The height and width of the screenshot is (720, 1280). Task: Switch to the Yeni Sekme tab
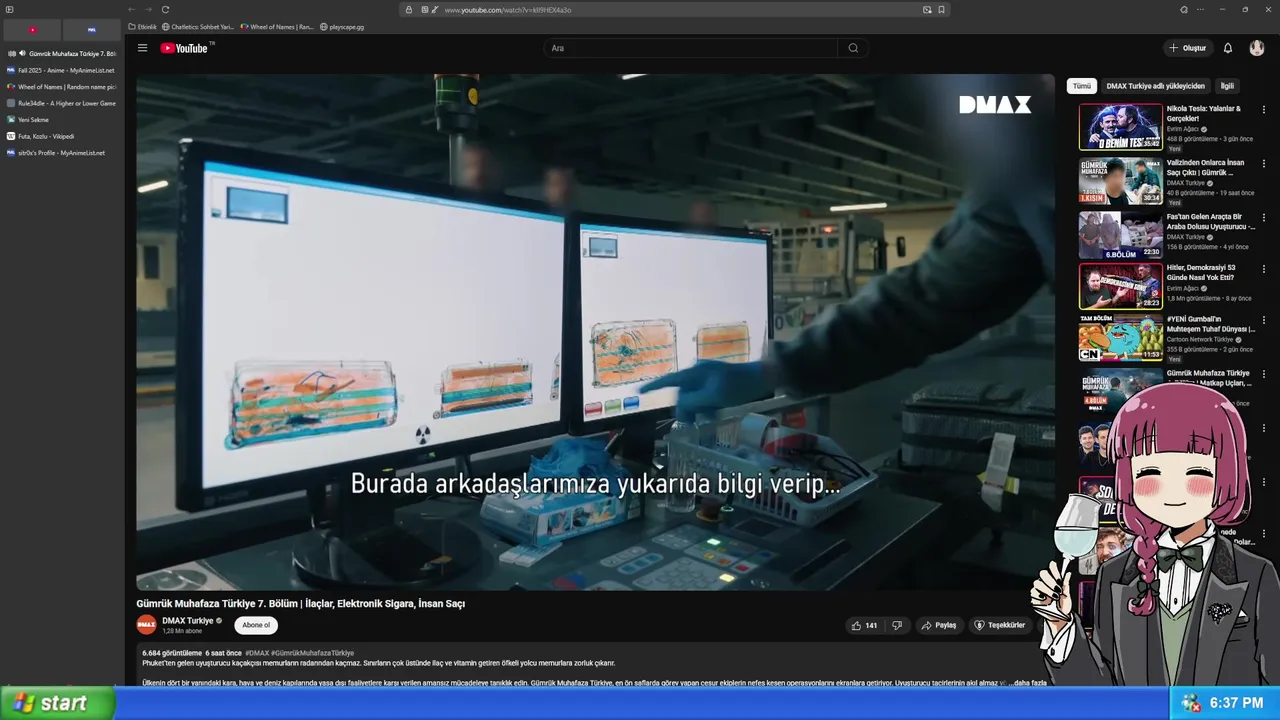[61, 120]
